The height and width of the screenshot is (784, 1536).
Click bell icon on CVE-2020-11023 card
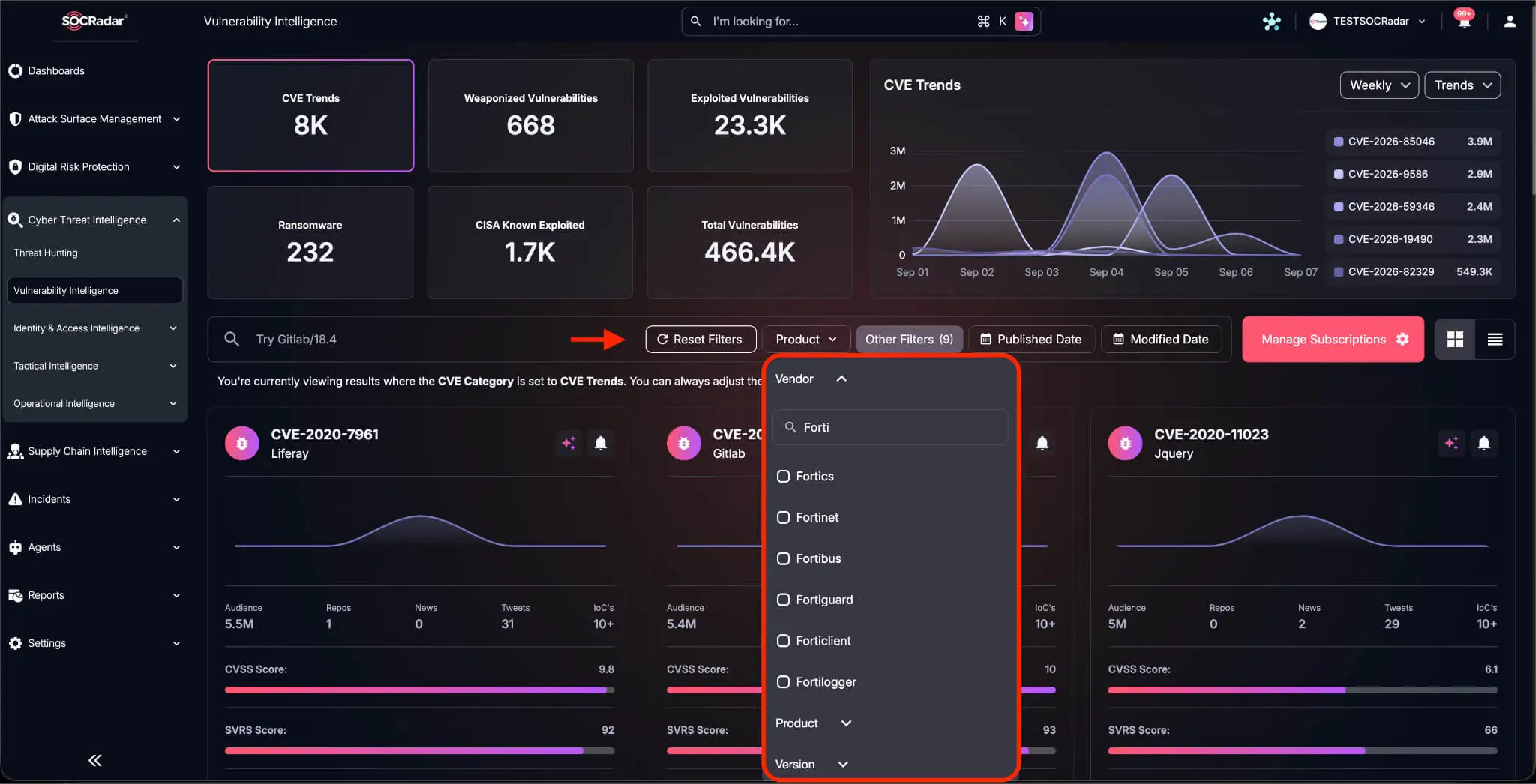coord(1483,443)
